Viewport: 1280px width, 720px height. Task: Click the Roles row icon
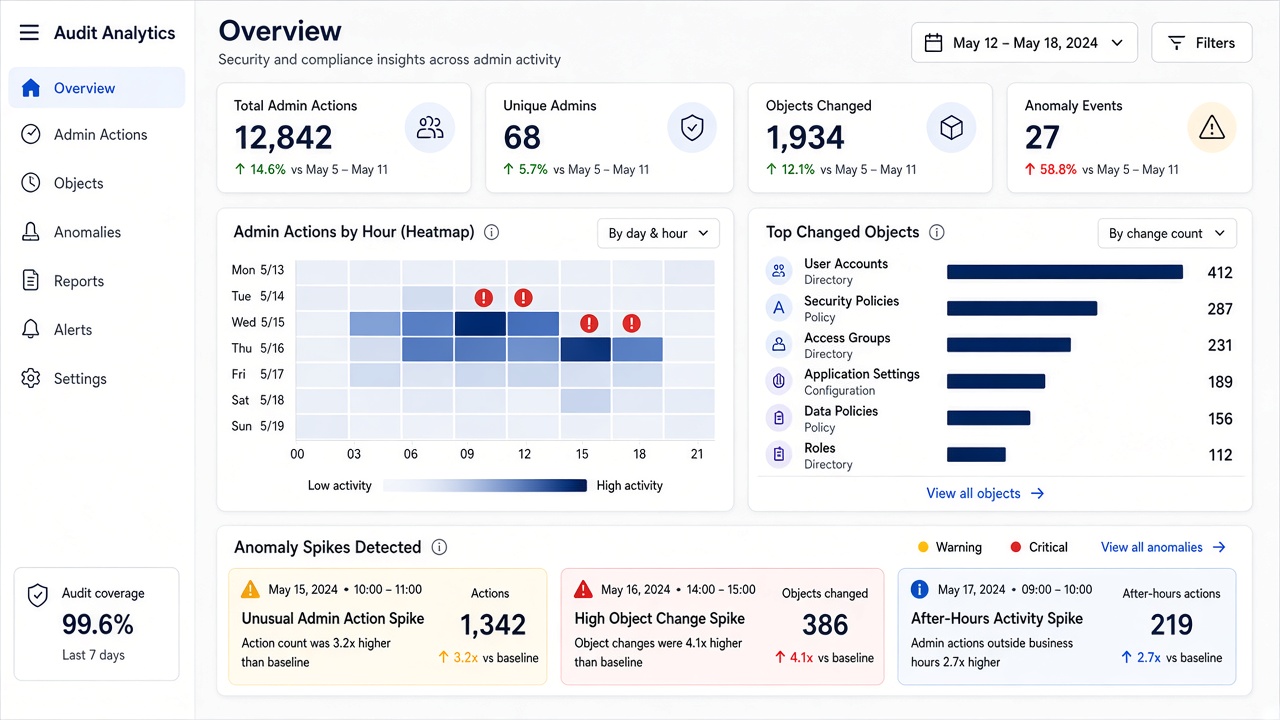(x=778, y=455)
